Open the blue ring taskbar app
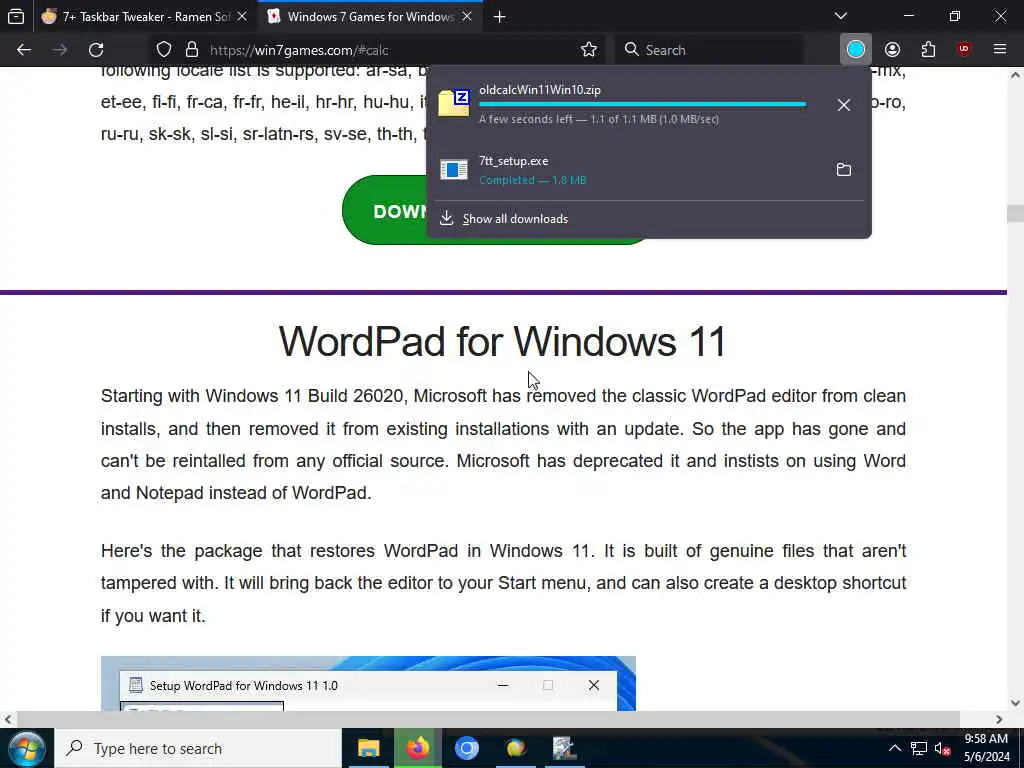The height and width of the screenshot is (768, 1024). coord(467,748)
